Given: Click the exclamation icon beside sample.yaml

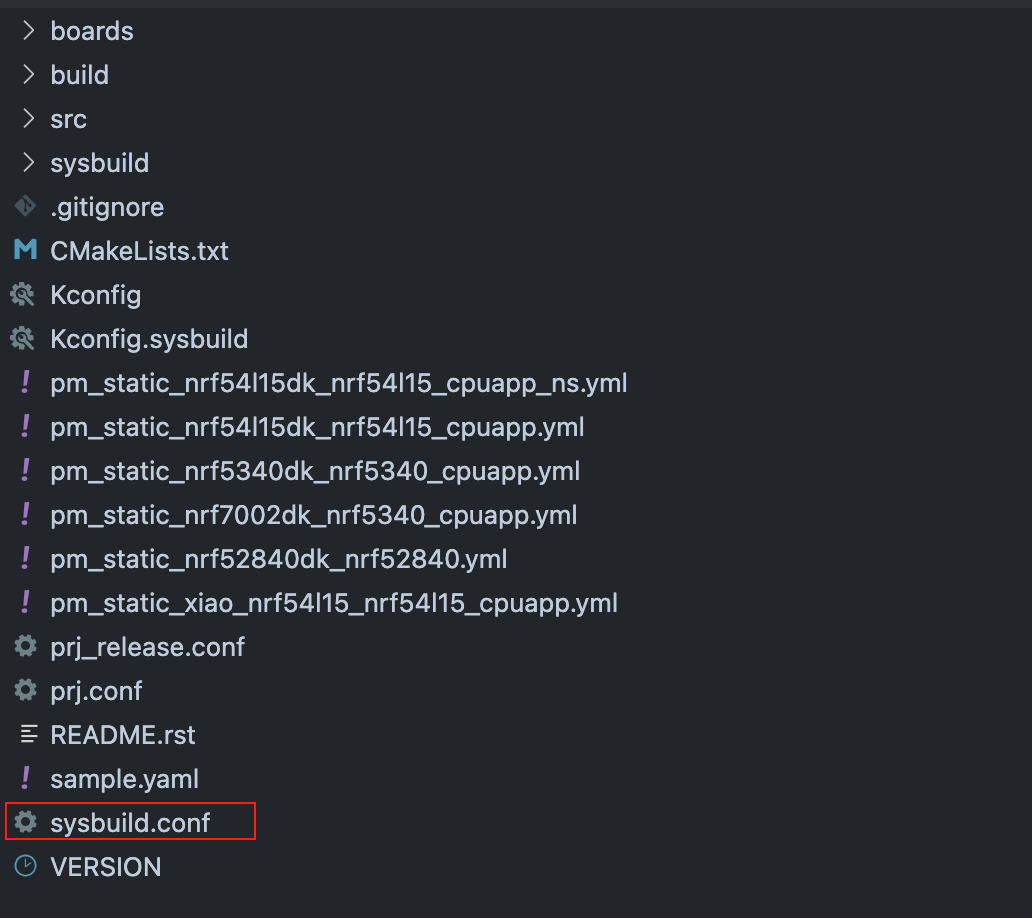Looking at the screenshot, I should tap(25, 779).
